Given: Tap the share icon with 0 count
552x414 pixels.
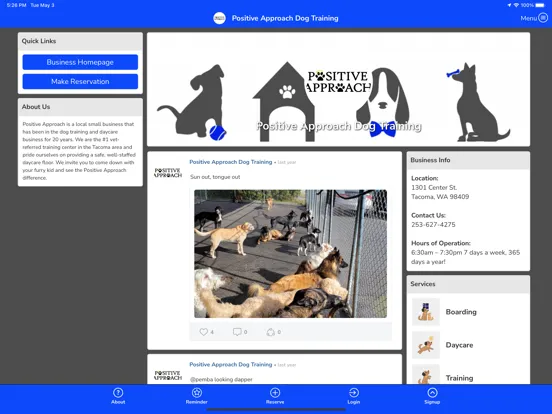Looking at the screenshot, I should click(270, 332).
